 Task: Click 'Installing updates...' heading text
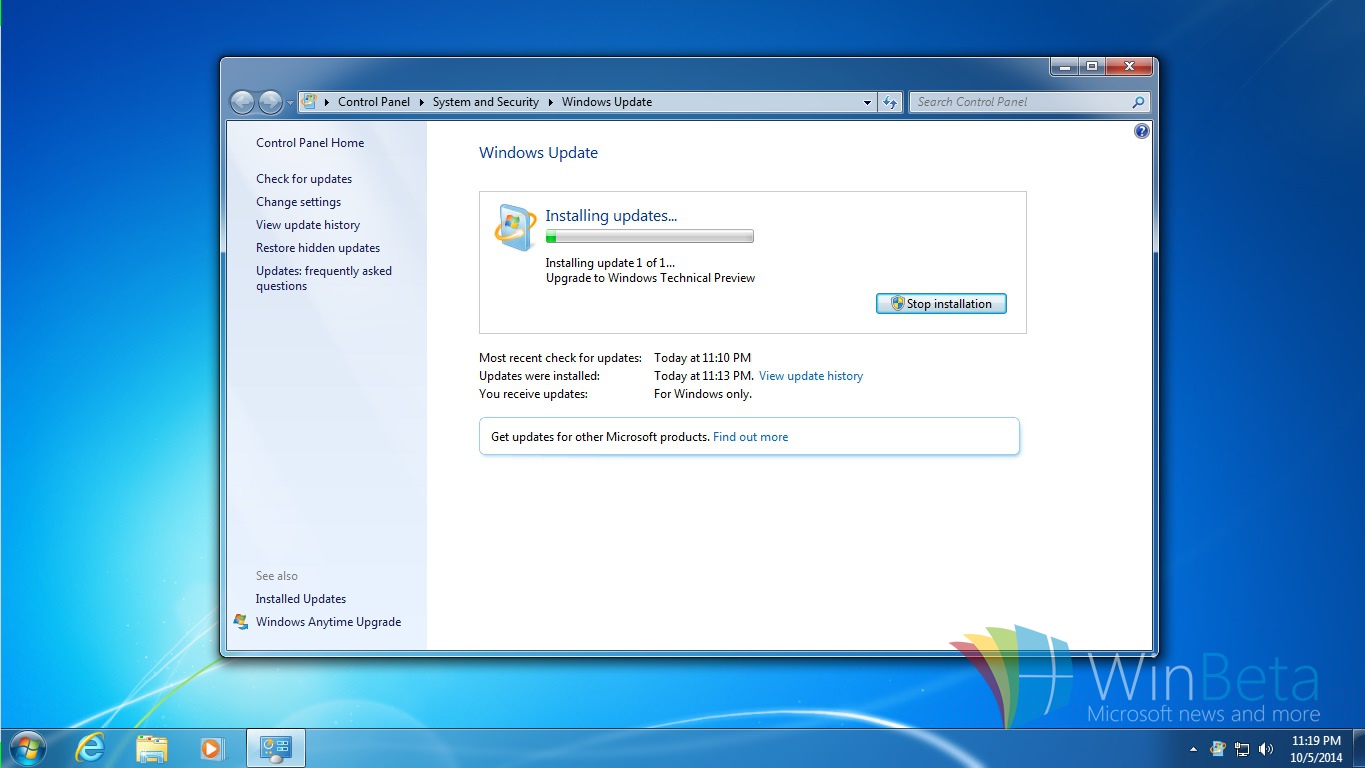(x=611, y=216)
